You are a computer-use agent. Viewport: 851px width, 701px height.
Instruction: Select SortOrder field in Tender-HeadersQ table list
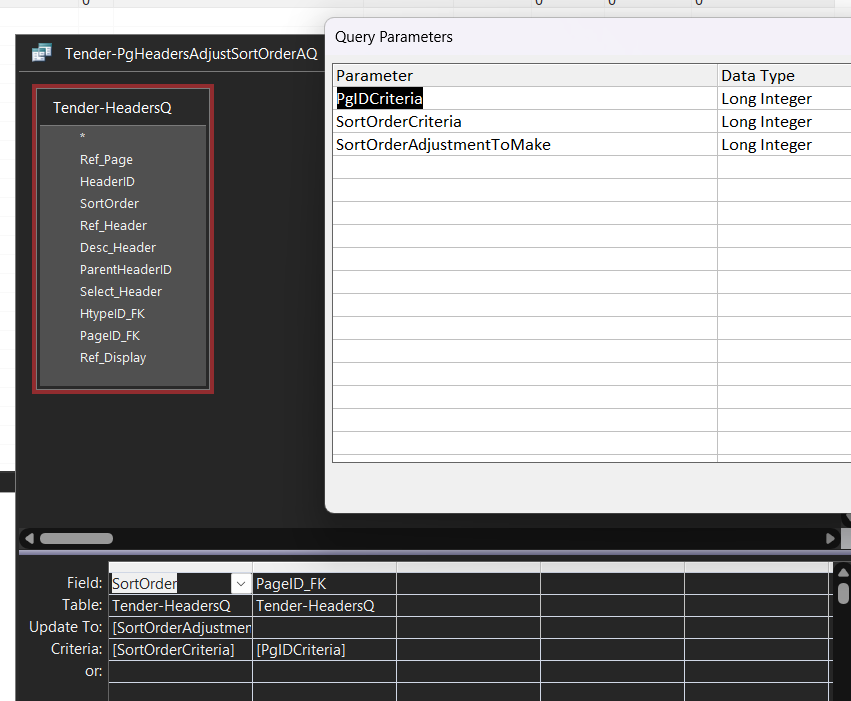[109, 203]
